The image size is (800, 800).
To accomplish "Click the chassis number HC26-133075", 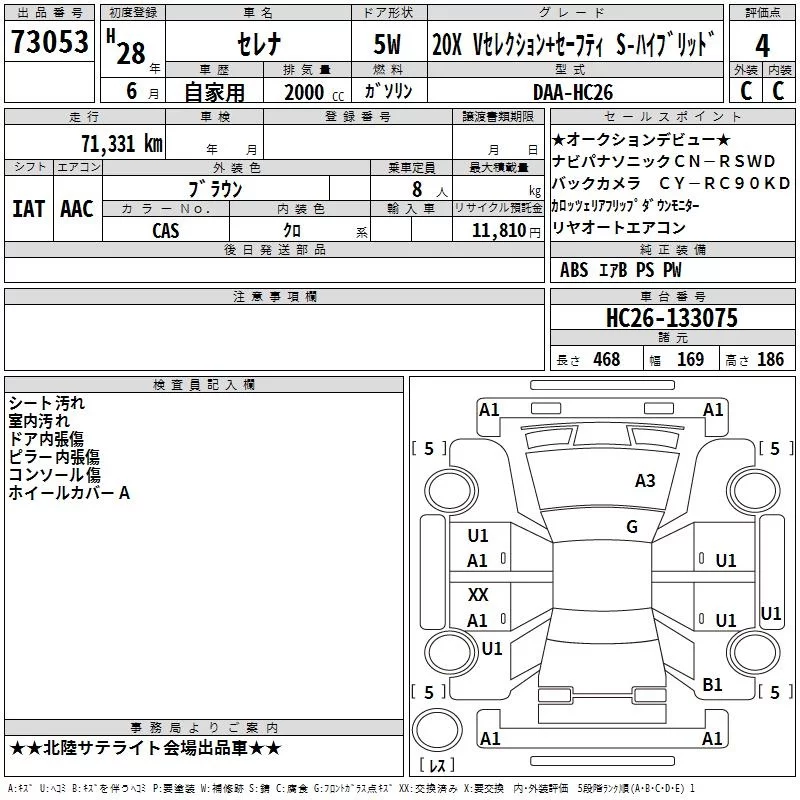I will pyautogui.click(x=672, y=318).
